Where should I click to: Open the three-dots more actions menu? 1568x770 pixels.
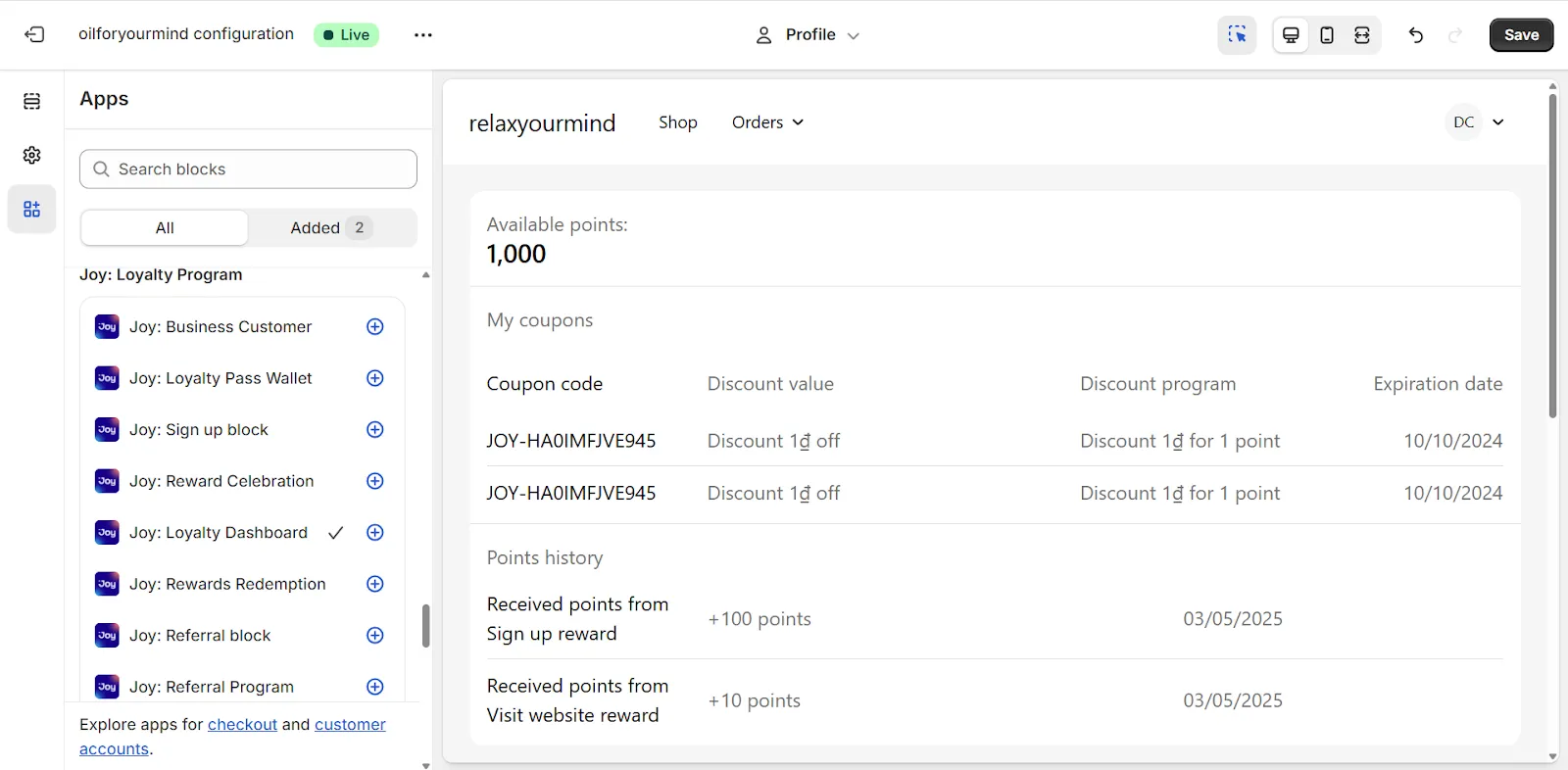click(x=422, y=34)
